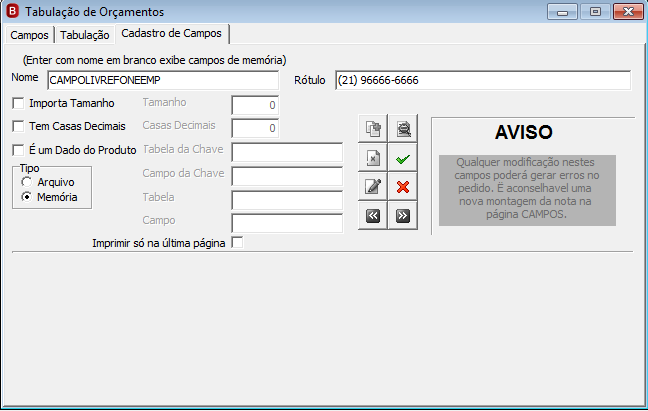Viewport: 648px width, 411px height.
Task: Click the delete record document icon
Action: (x=373, y=158)
